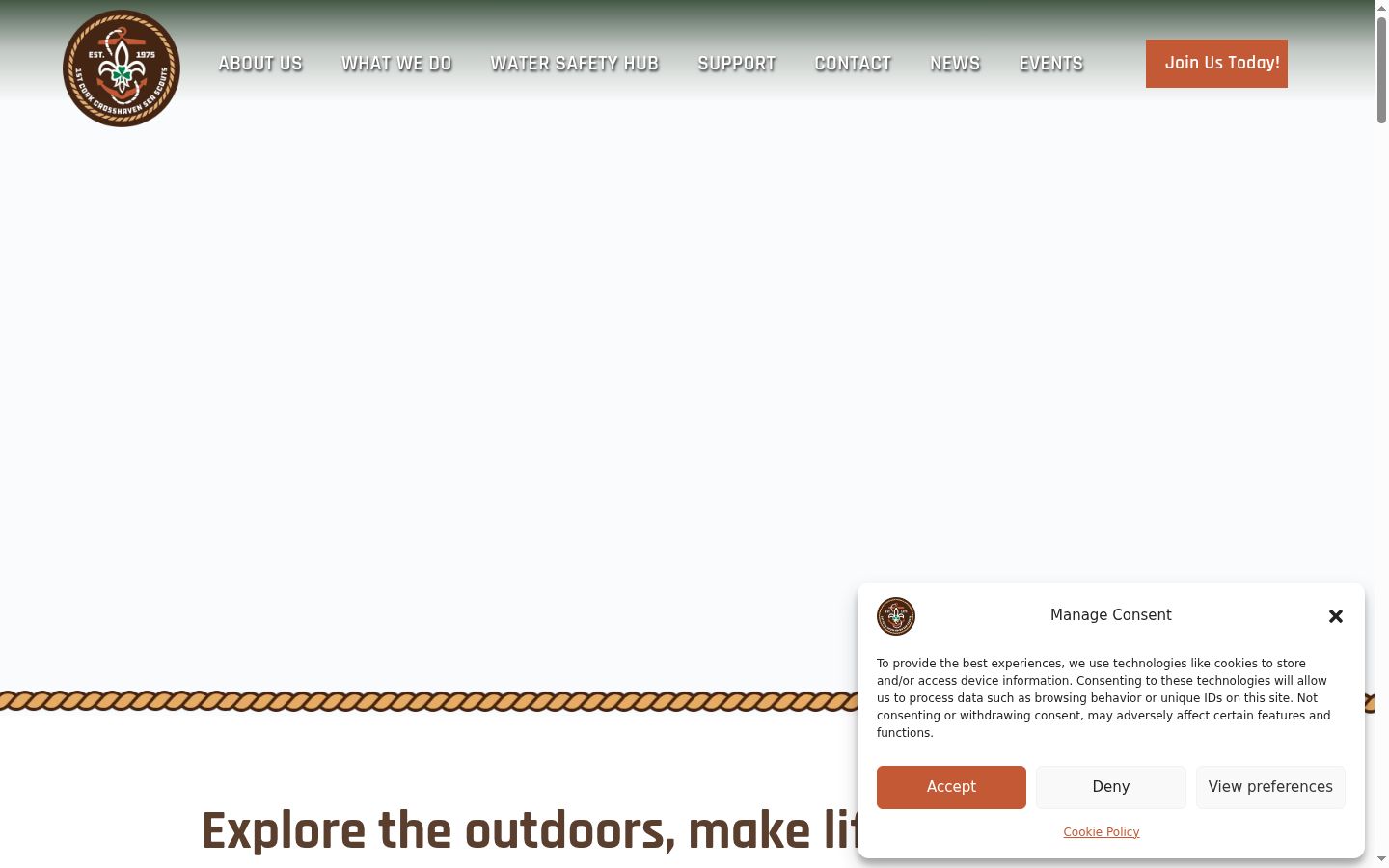Go to the Water Safety Hub
The width and height of the screenshot is (1389, 868).
575,64
